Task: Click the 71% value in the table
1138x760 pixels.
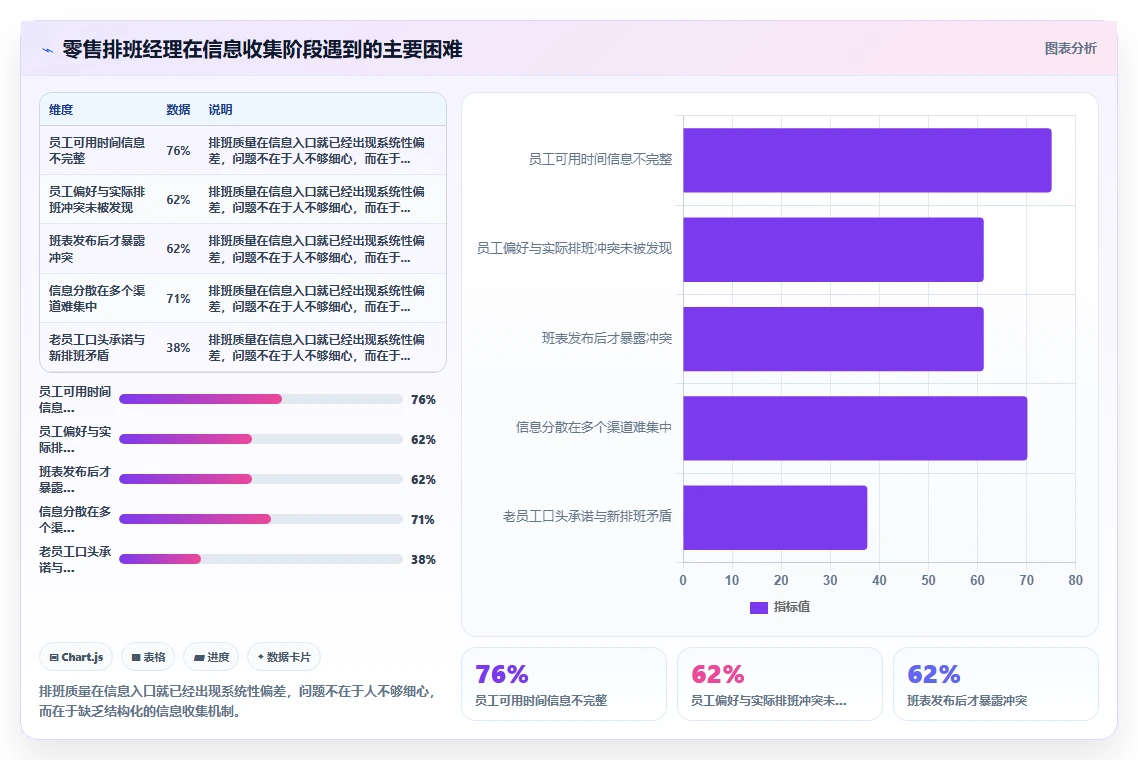Action: coord(179,299)
